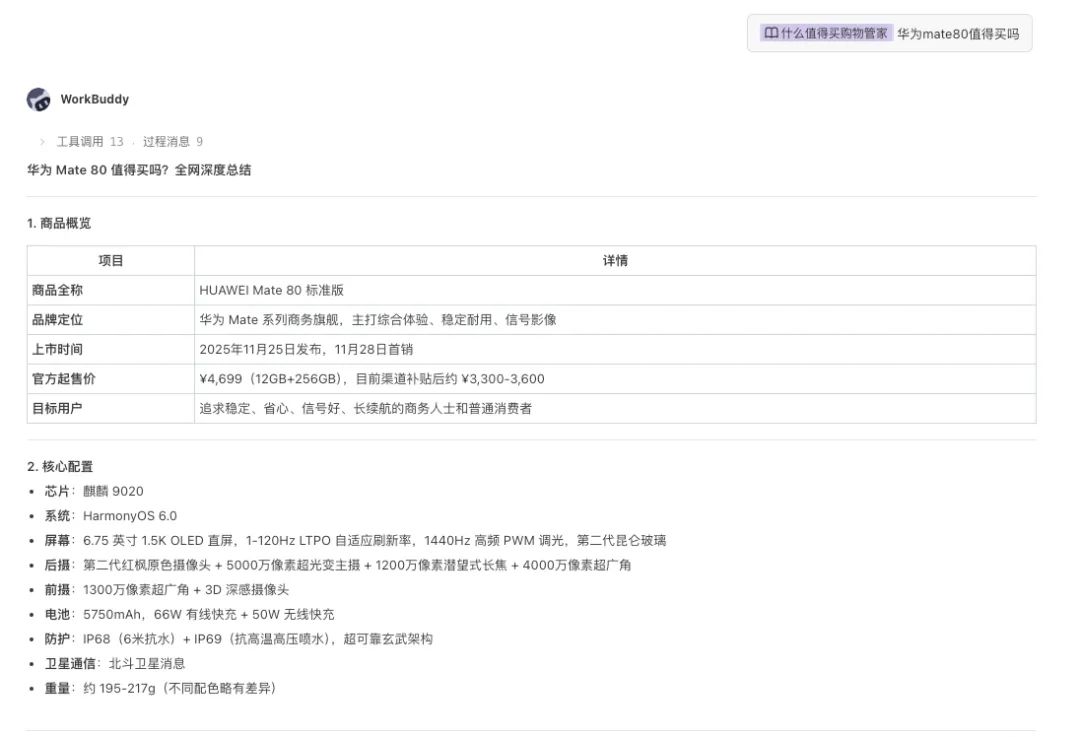Screen dimensions: 1080x737
Task: Click the 2. 核心配置 section heading
Action: pyautogui.click(x=60, y=466)
